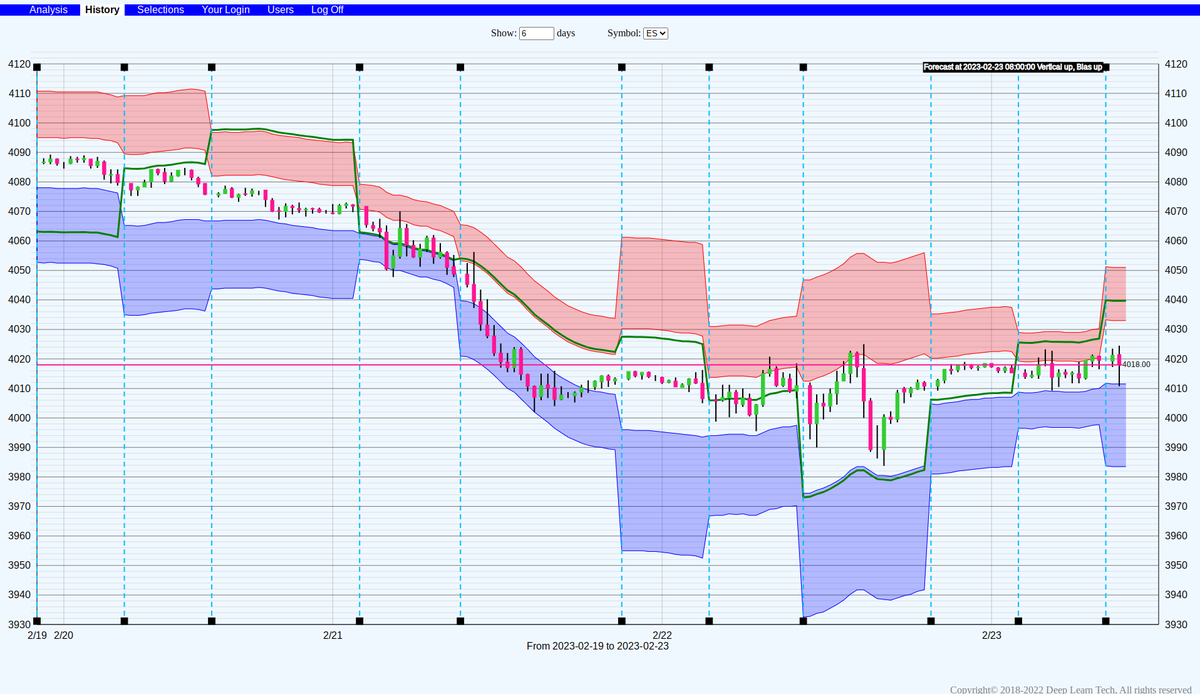Select the 4018.00 current price label

click(1136, 364)
